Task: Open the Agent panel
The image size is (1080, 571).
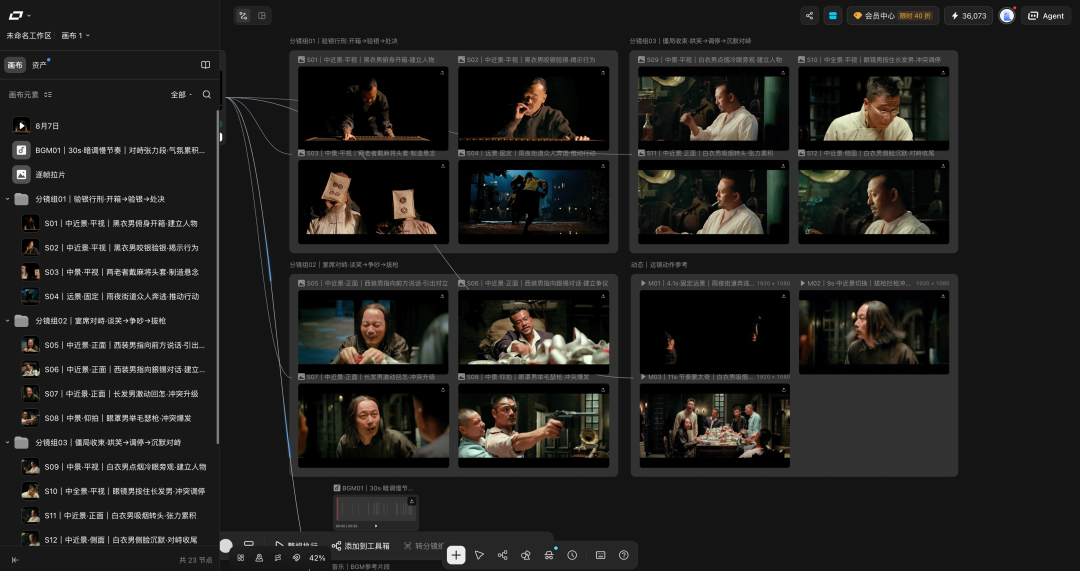Action: pos(1046,15)
